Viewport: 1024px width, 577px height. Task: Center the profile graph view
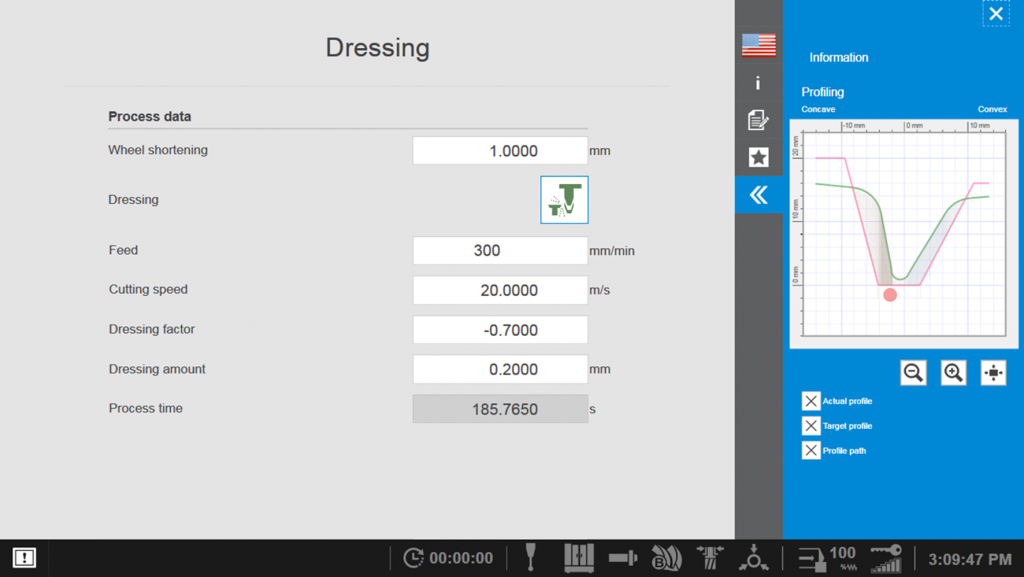(x=993, y=373)
